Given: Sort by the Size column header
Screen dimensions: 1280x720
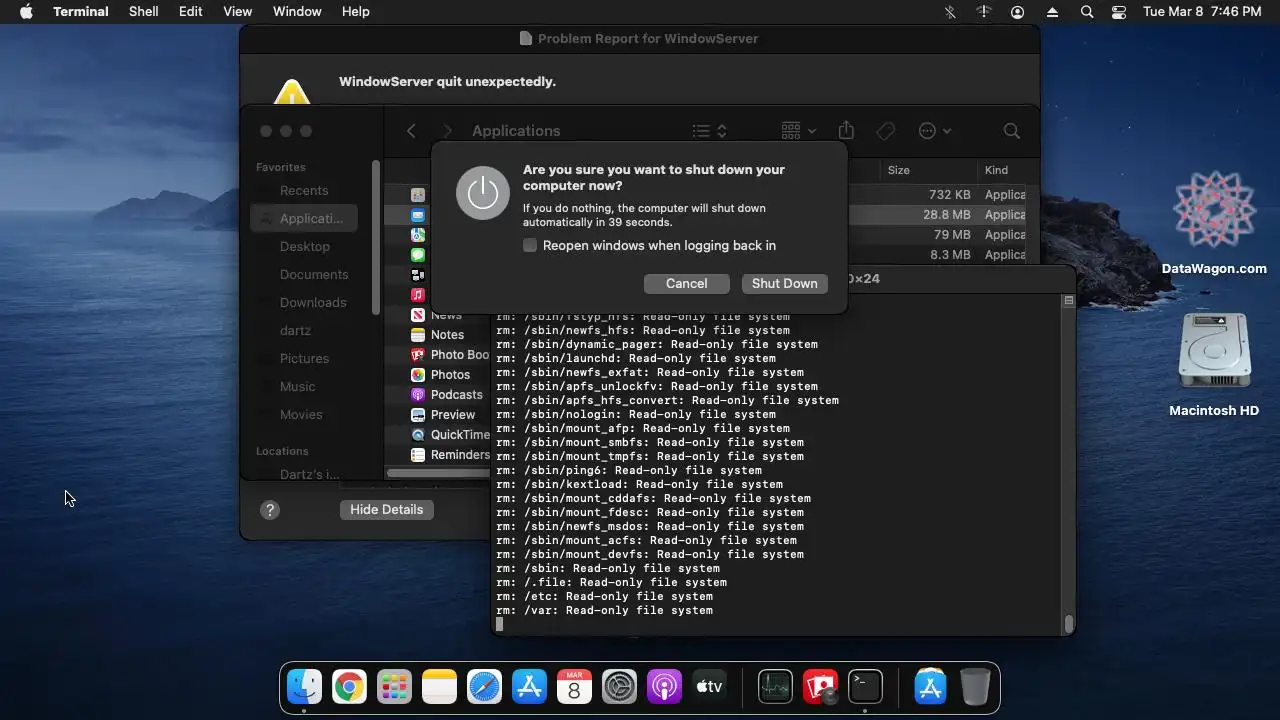Looking at the screenshot, I should pyautogui.click(x=899, y=170).
